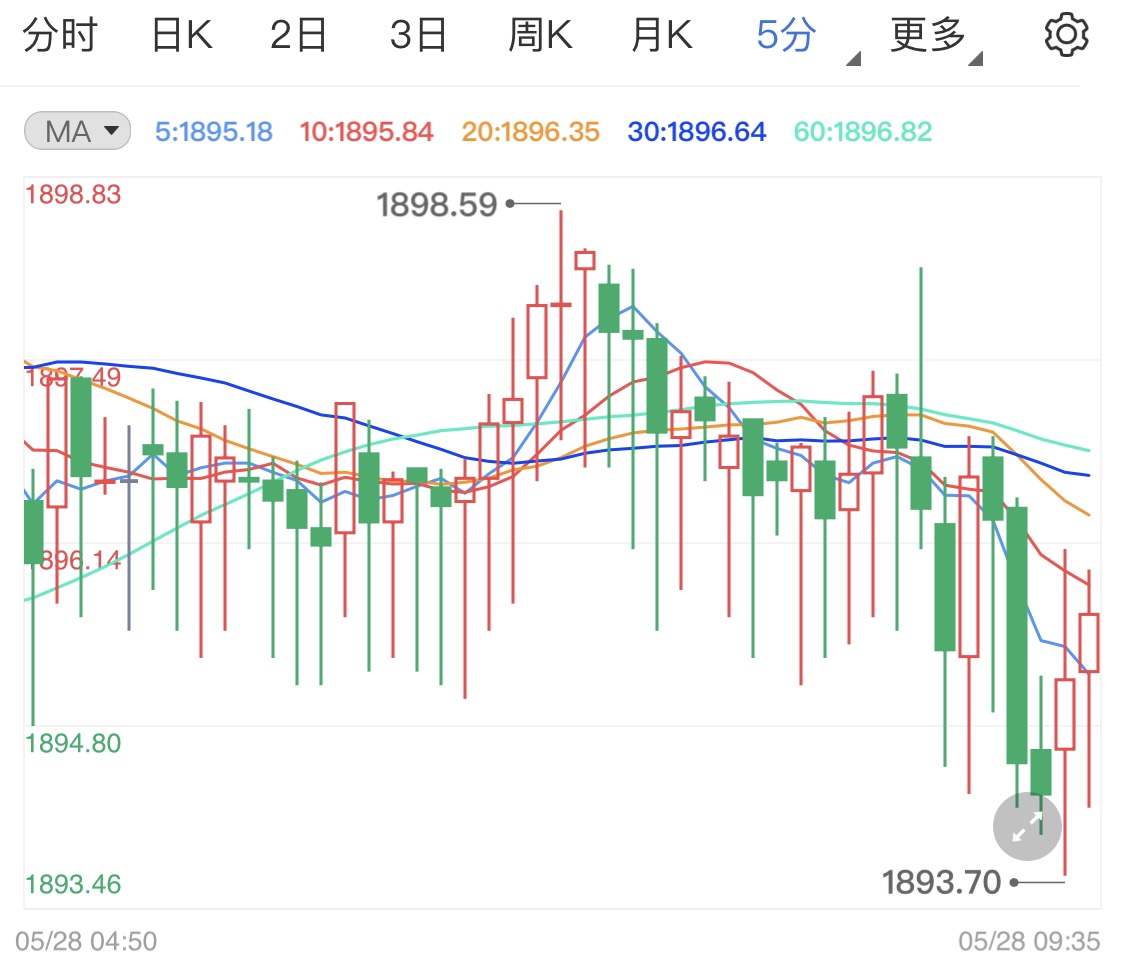Click the high price label 1898.59
This screenshot has width=1125, height=969.
(437, 205)
